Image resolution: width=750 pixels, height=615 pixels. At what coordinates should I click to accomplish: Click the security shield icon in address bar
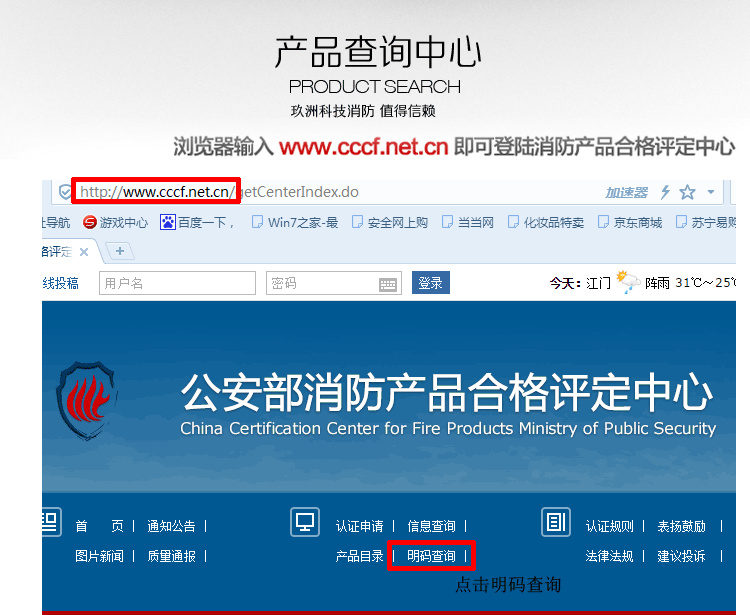click(65, 192)
